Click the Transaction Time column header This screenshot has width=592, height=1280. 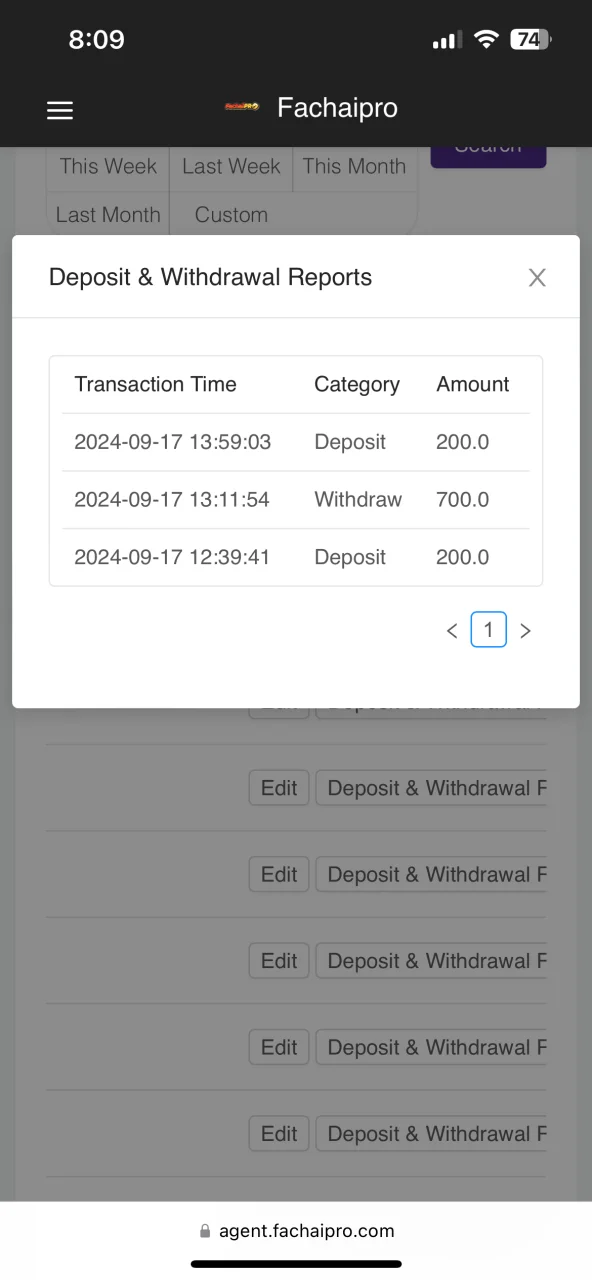tap(155, 384)
